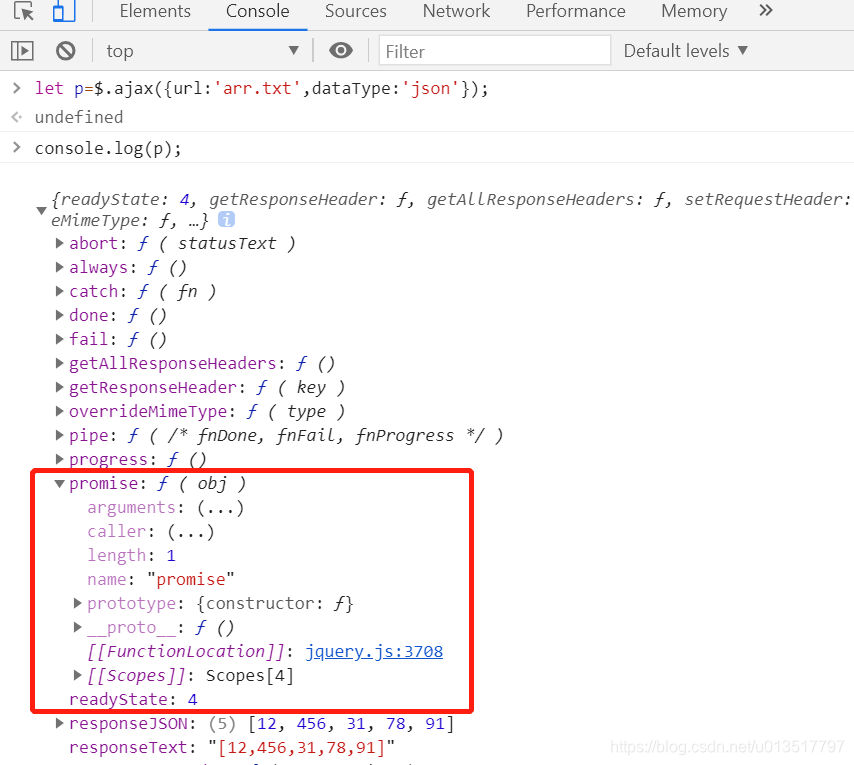Image resolution: width=854 pixels, height=765 pixels.
Task: Click the blue info icon beside the object
Action: click(226, 219)
